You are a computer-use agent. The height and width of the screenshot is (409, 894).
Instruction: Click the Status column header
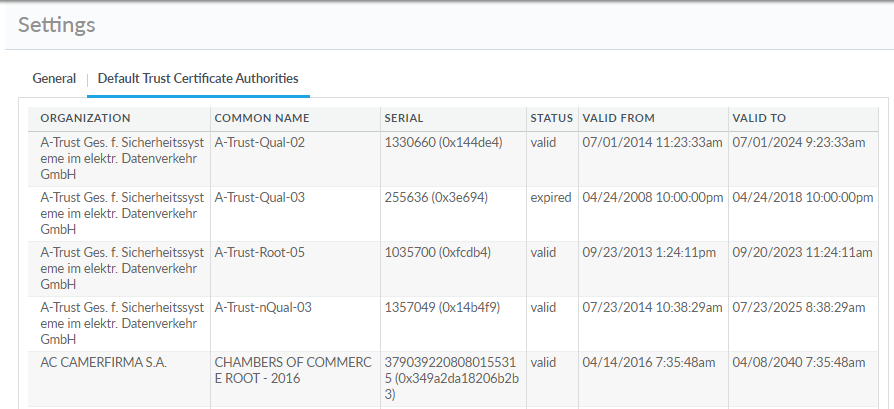tap(551, 118)
